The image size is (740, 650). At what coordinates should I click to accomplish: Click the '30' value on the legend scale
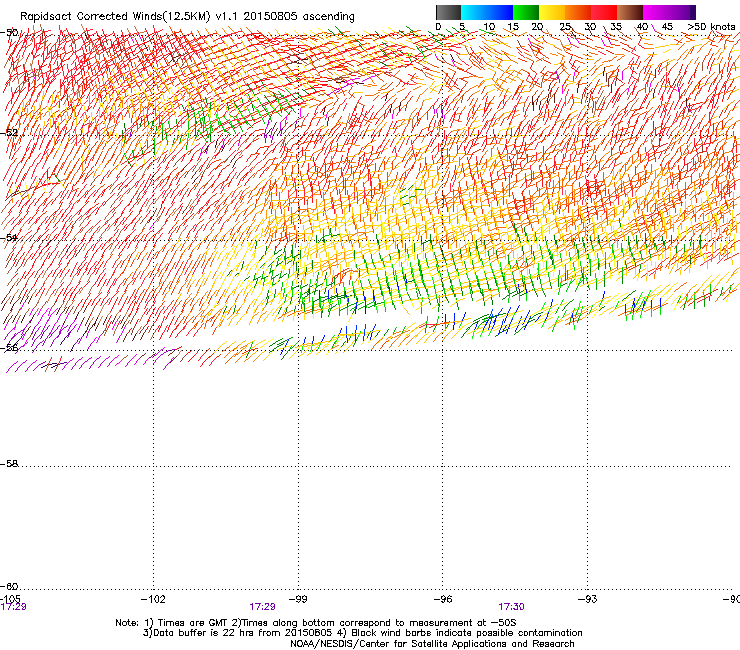[590, 27]
